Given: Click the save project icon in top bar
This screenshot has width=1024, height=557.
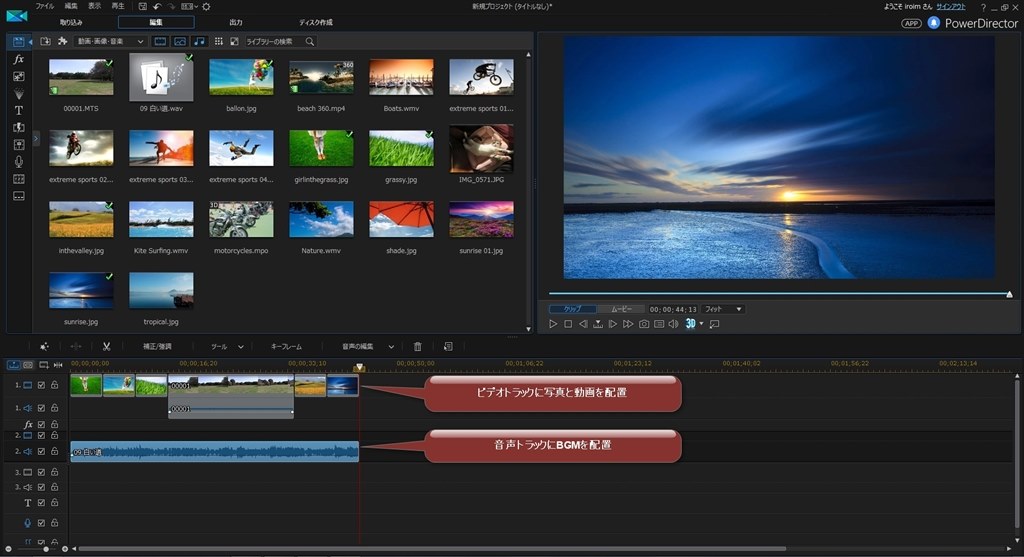Looking at the screenshot, I should point(142,7).
